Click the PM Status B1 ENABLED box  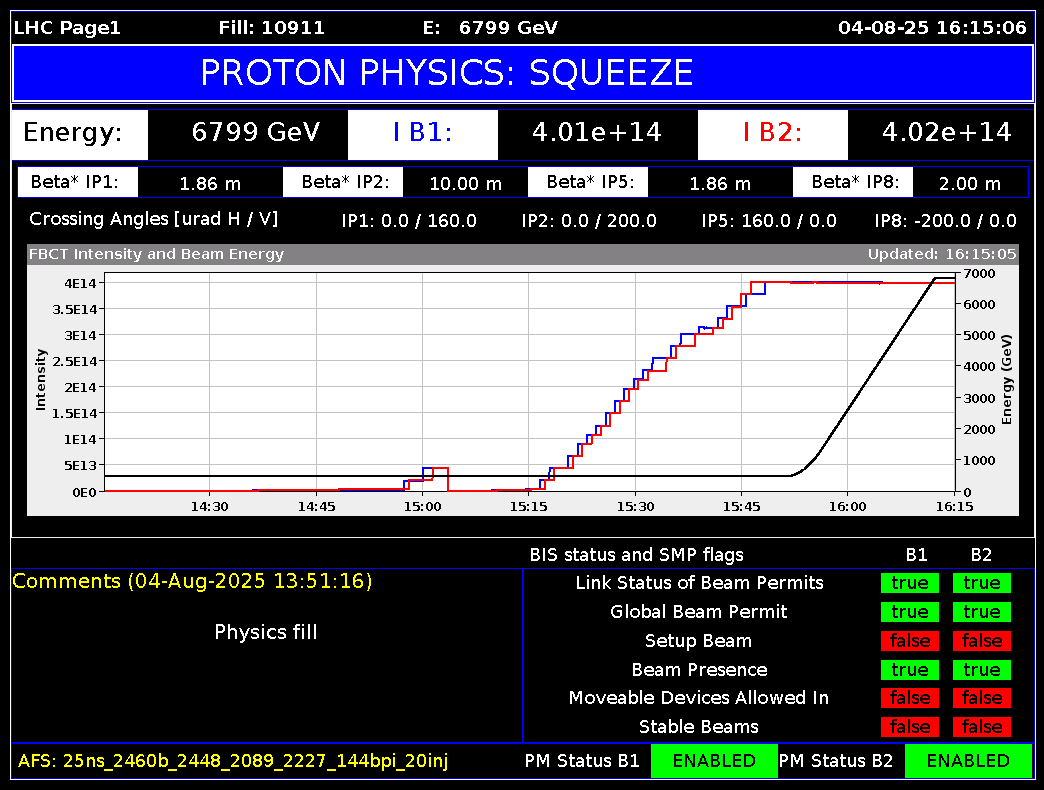[713, 761]
